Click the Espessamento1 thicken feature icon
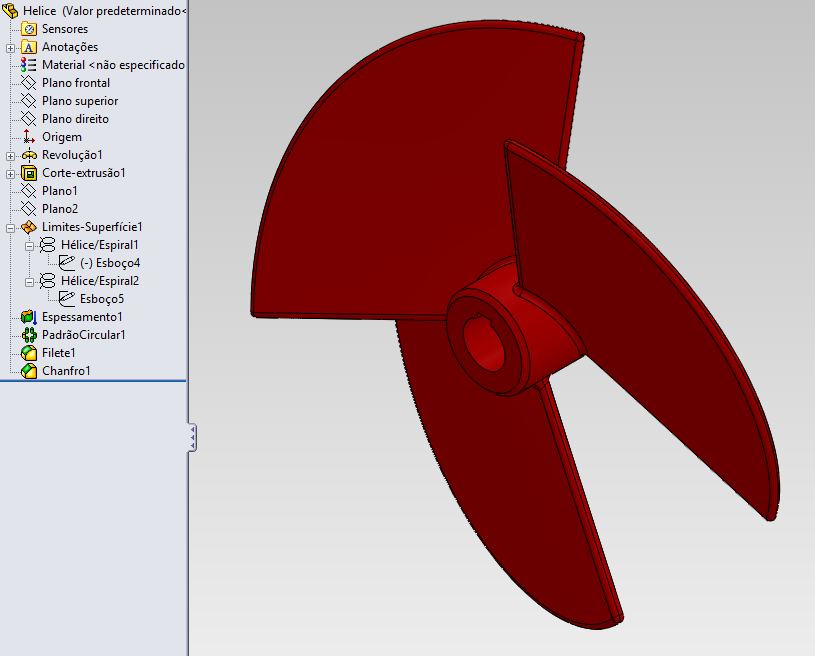The width and height of the screenshot is (815, 656). (x=29, y=317)
